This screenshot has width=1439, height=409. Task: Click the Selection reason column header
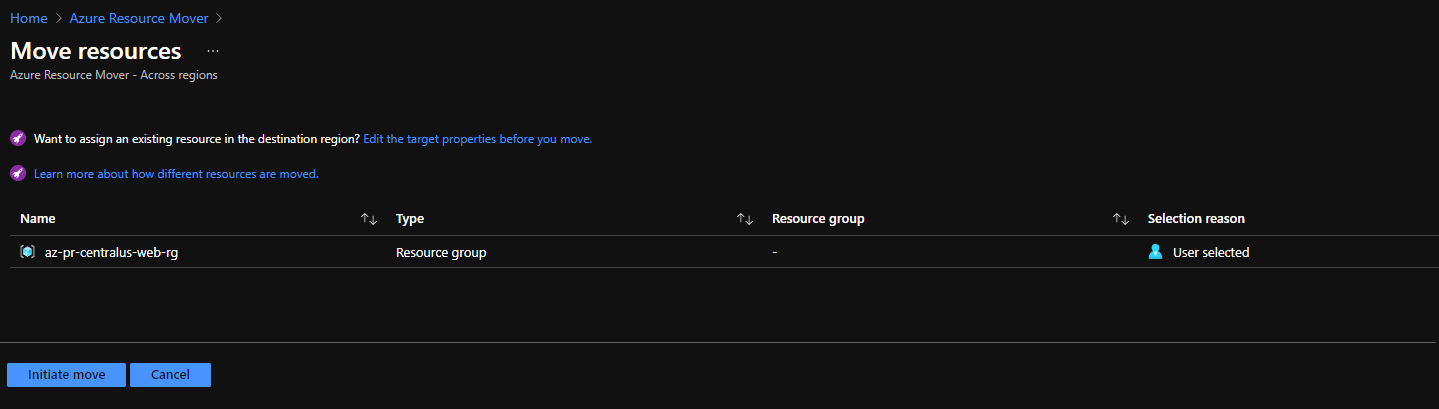point(1196,218)
